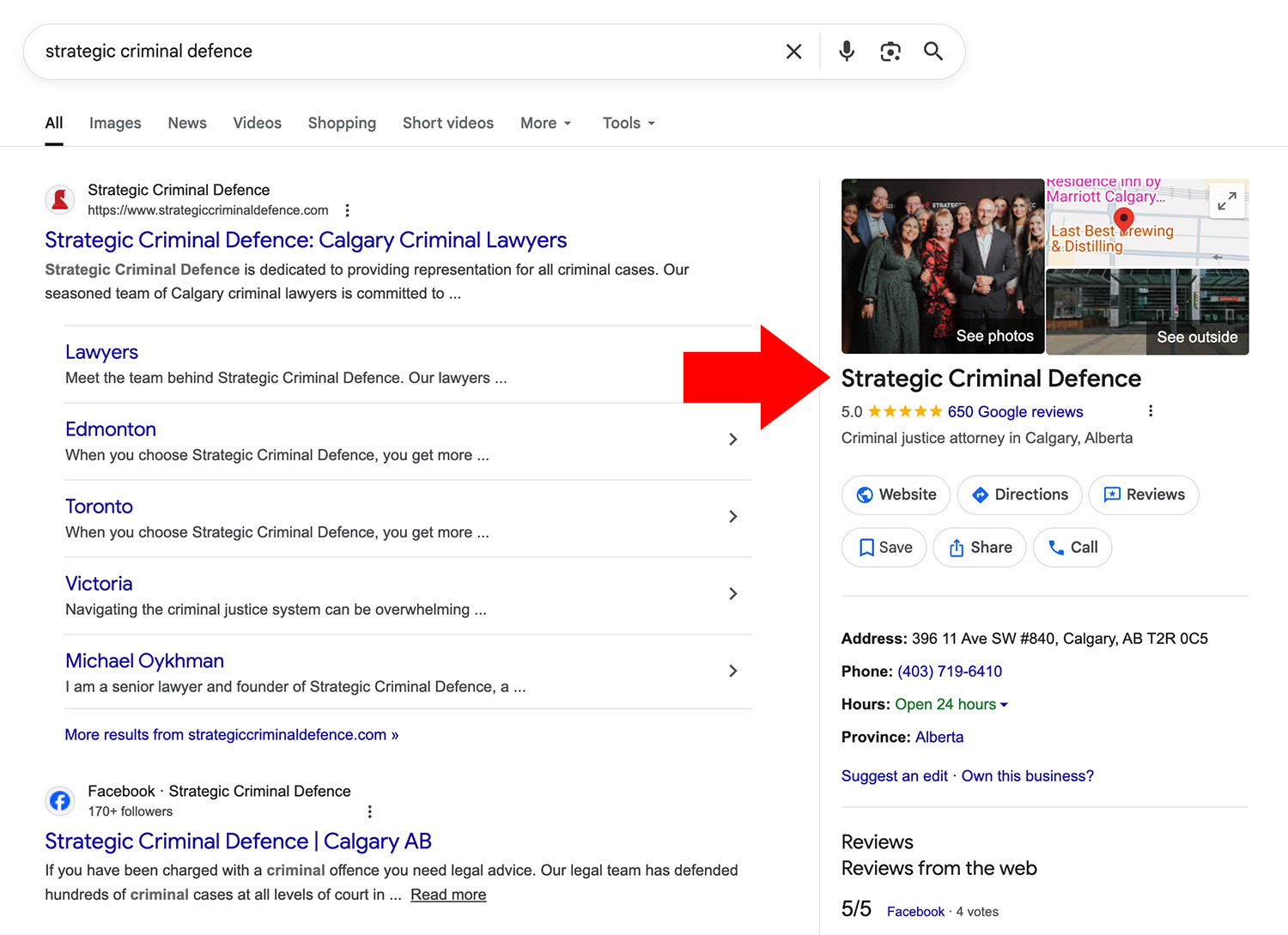Click the 650 Google reviews link
This screenshot has width=1288, height=935.
(1015, 411)
